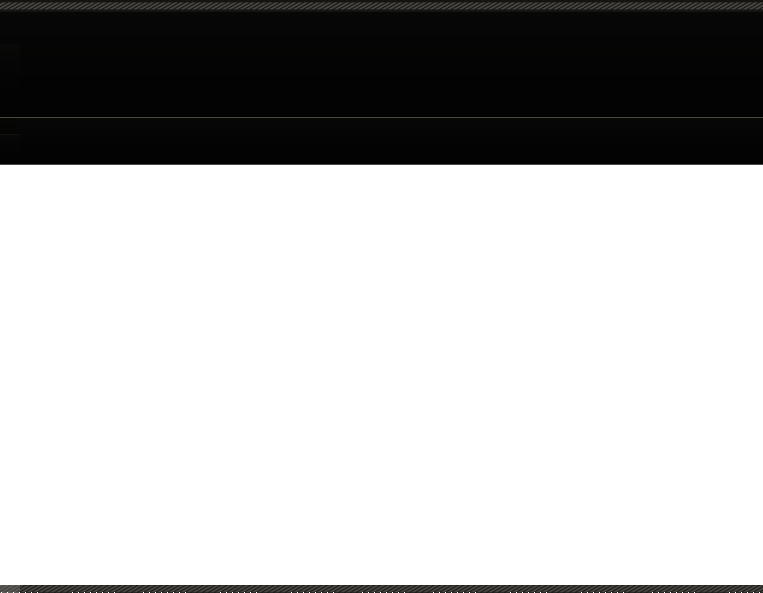763x593 pixels.
Task: Click the thin horizontal divider in black area
Action: 382,117
